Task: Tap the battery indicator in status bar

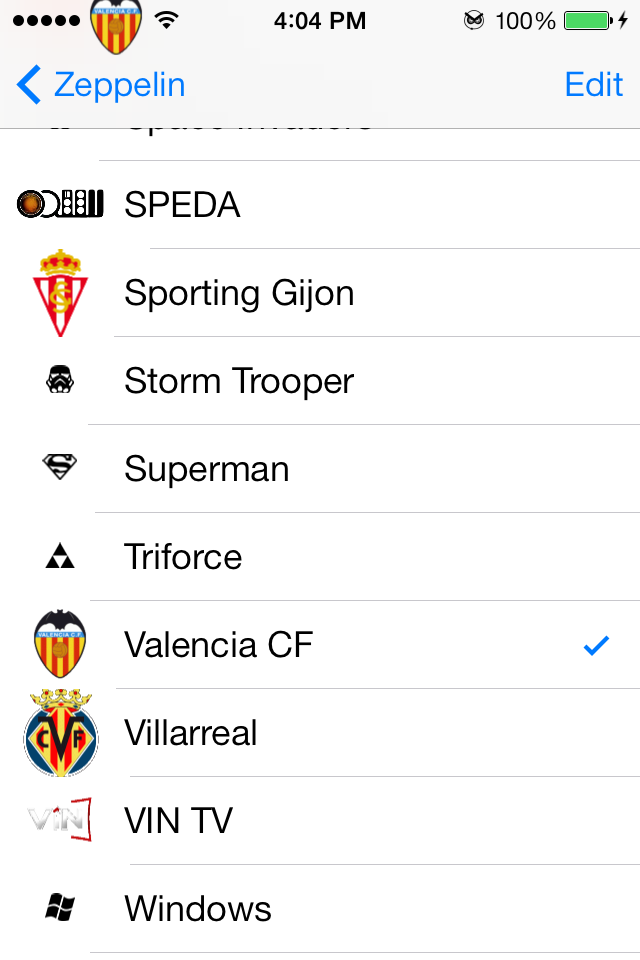Action: point(588,21)
